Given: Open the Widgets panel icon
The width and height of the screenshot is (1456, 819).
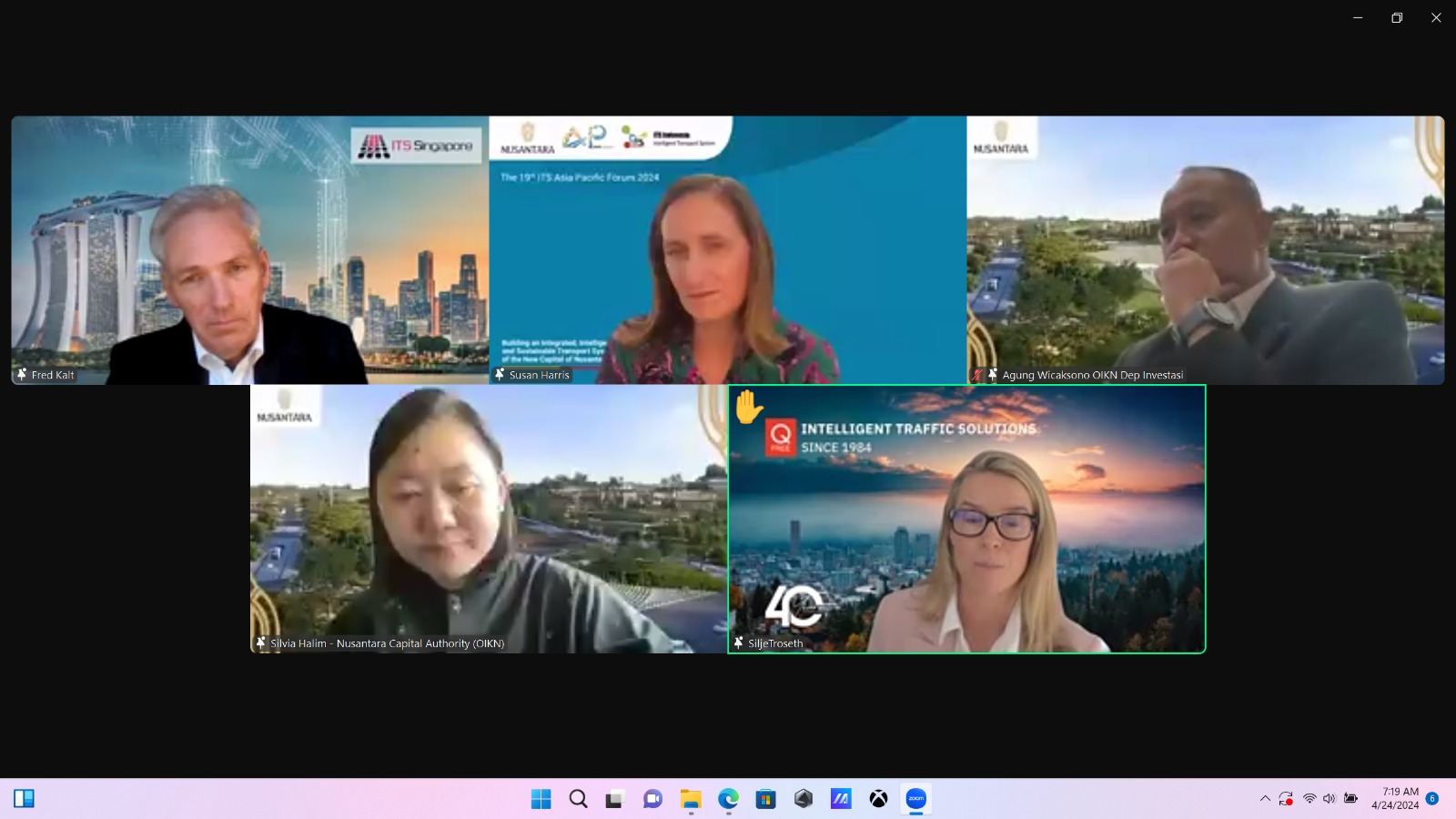Looking at the screenshot, I should click(24, 799).
